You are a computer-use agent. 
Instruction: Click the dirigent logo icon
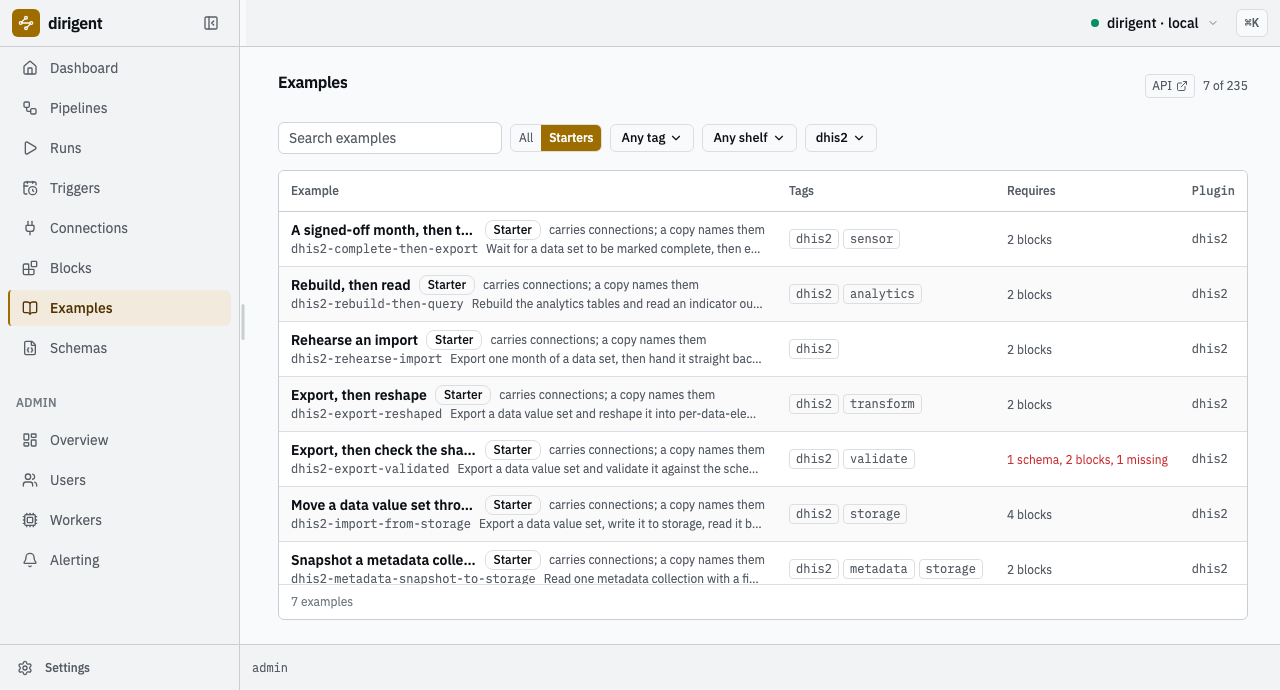pyautogui.click(x=26, y=23)
